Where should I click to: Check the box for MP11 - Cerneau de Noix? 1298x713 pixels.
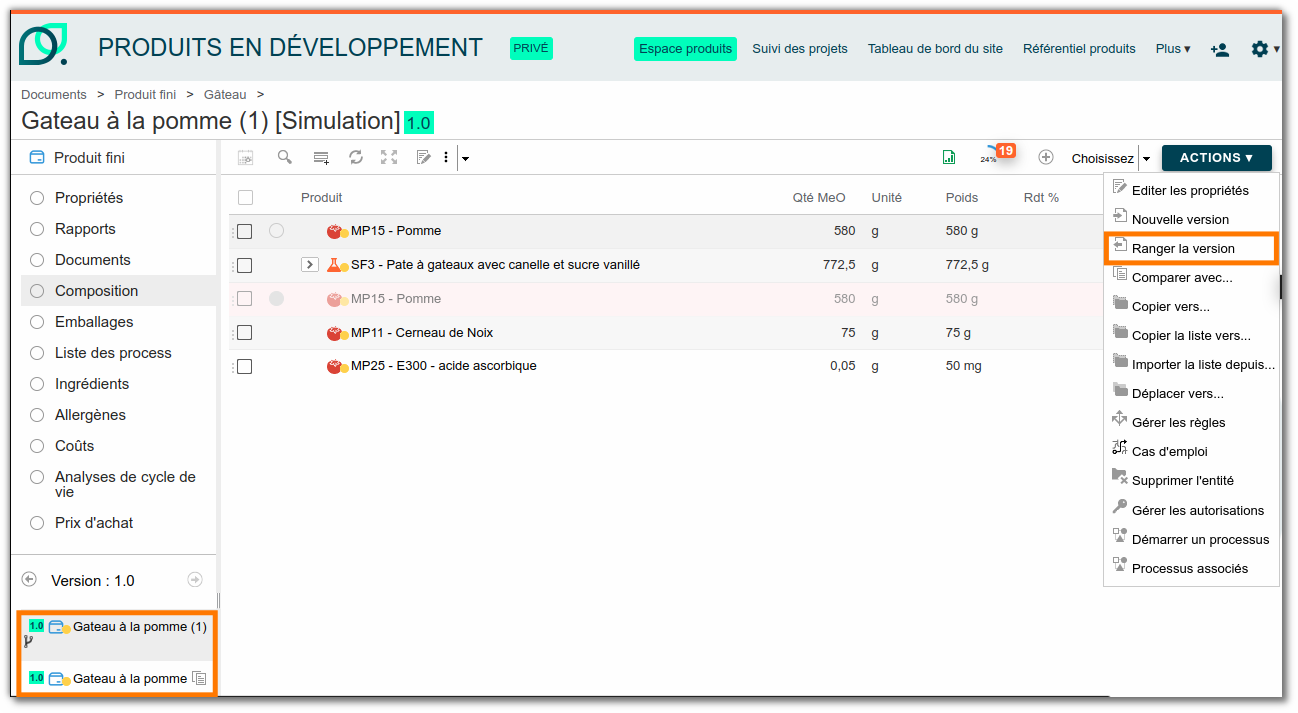244,333
